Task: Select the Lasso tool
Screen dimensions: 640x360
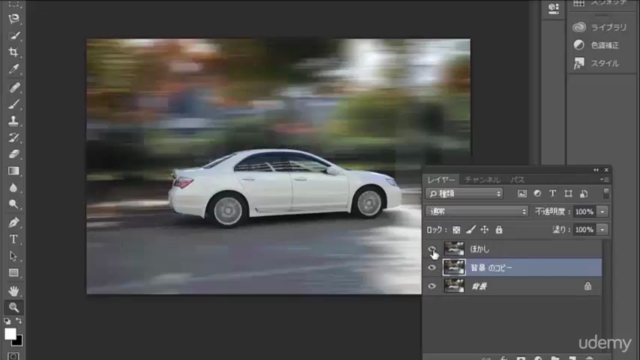Action: click(x=13, y=18)
